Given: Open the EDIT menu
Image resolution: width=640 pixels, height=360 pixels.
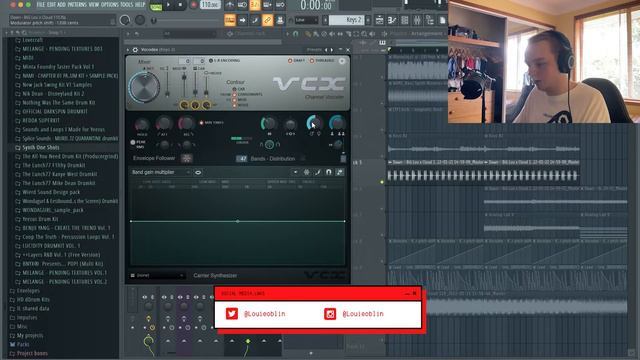Looking at the screenshot, I should [51, 4].
